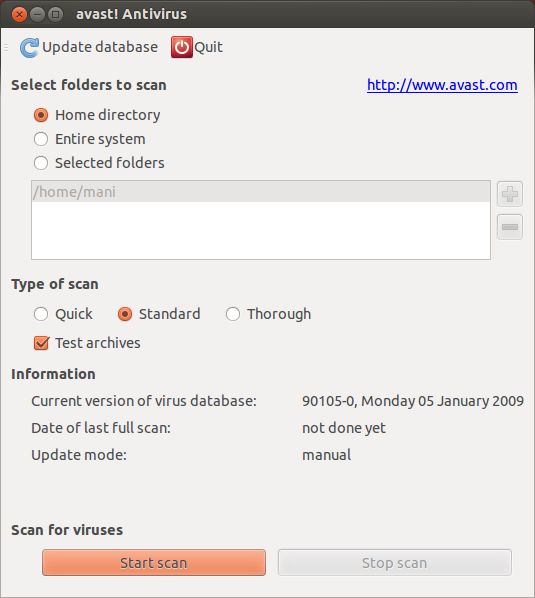
Task: Click the avast! Antivirus window title
Action: tap(132, 14)
